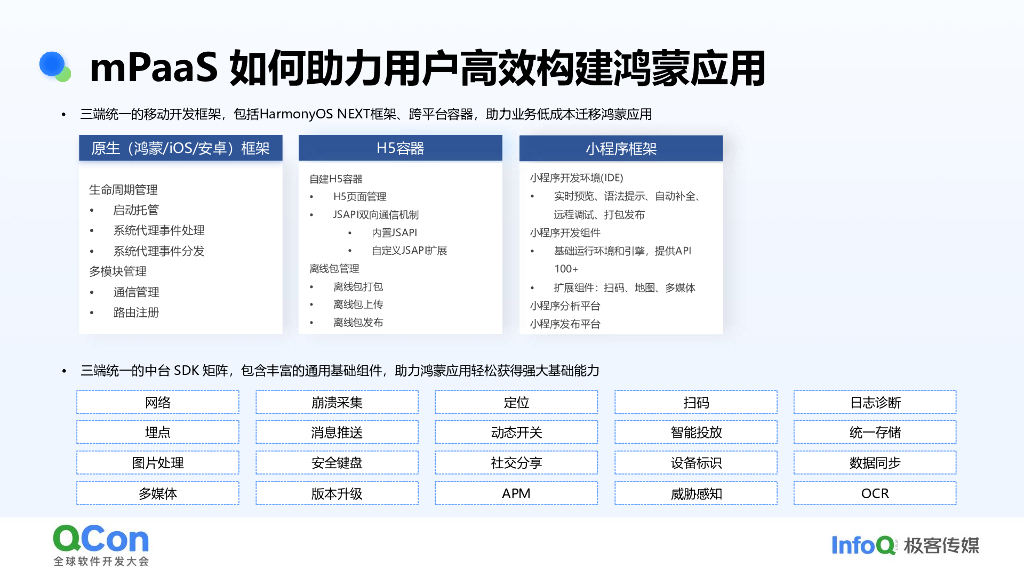Click the 扫码 SDK component
The image size is (1024, 576).
695,401
